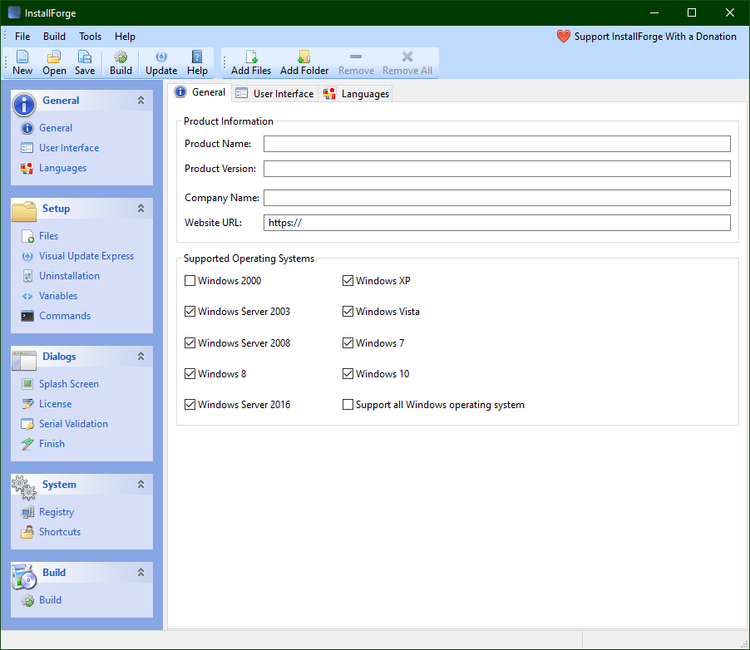750x650 pixels.
Task: Open the Tools menu
Action: (x=90, y=37)
